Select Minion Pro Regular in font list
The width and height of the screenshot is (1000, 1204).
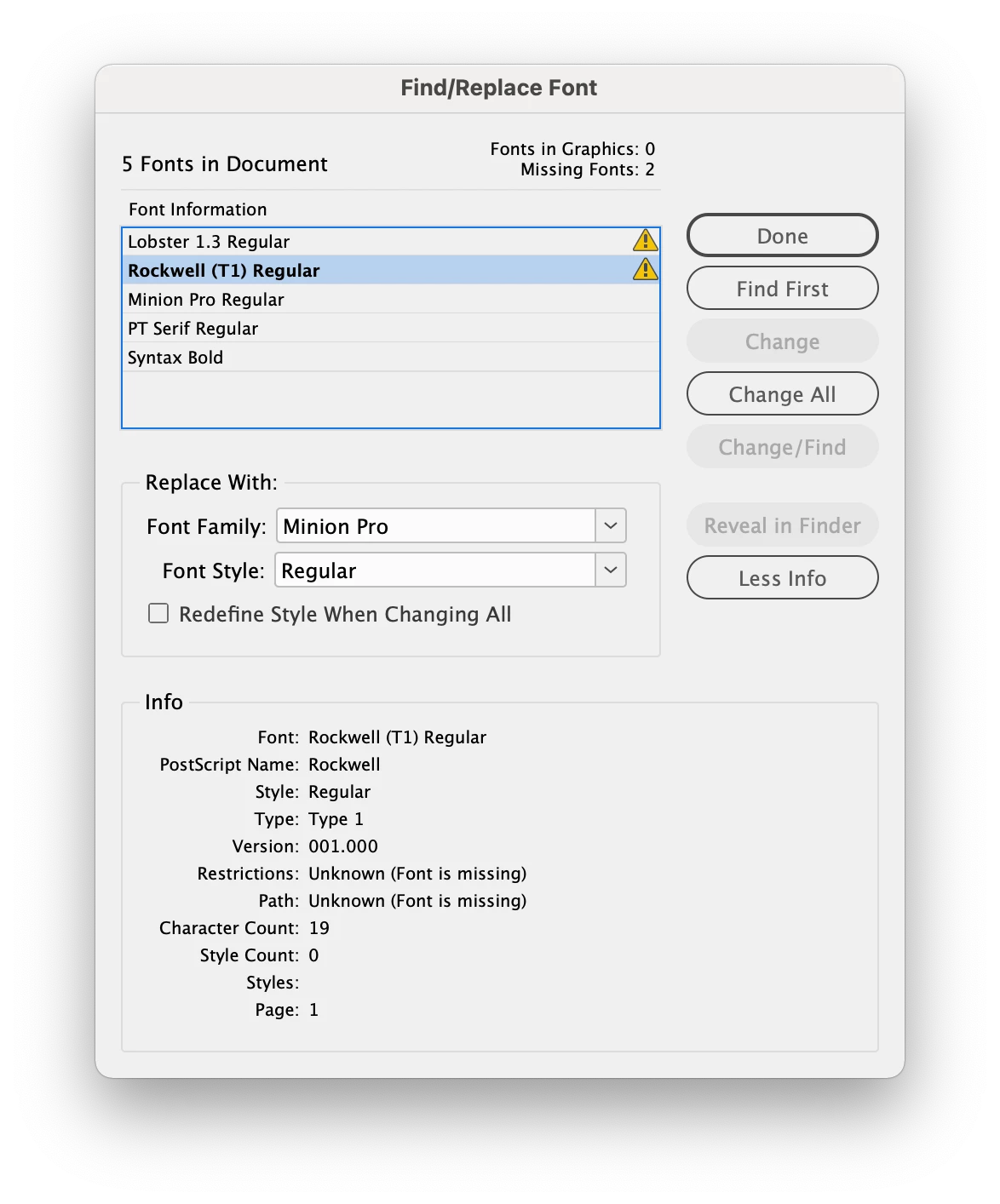[391, 299]
